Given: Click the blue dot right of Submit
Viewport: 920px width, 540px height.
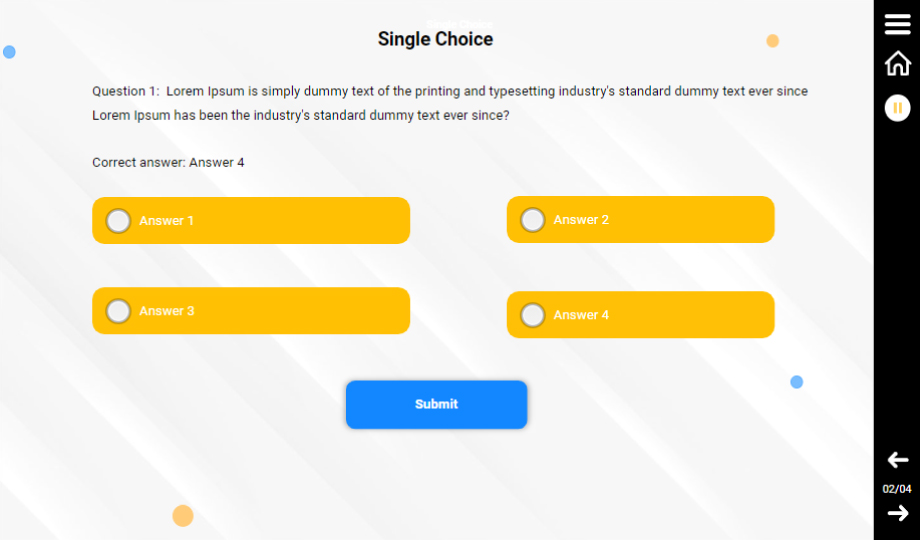Looking at the screenshot, I should pyautogui.click(x=797, y=382).
